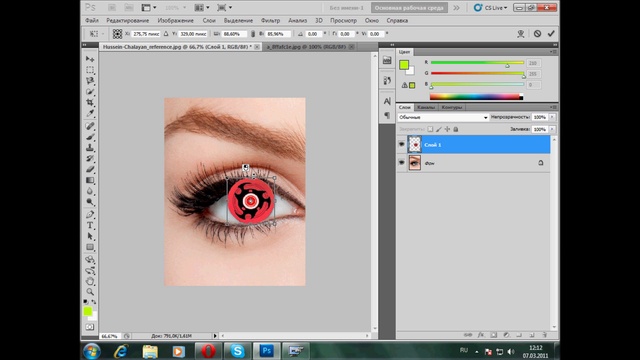Select the Слой 1 layer row
This screenshot has width=640, height=360.
[x=473, y=144]
